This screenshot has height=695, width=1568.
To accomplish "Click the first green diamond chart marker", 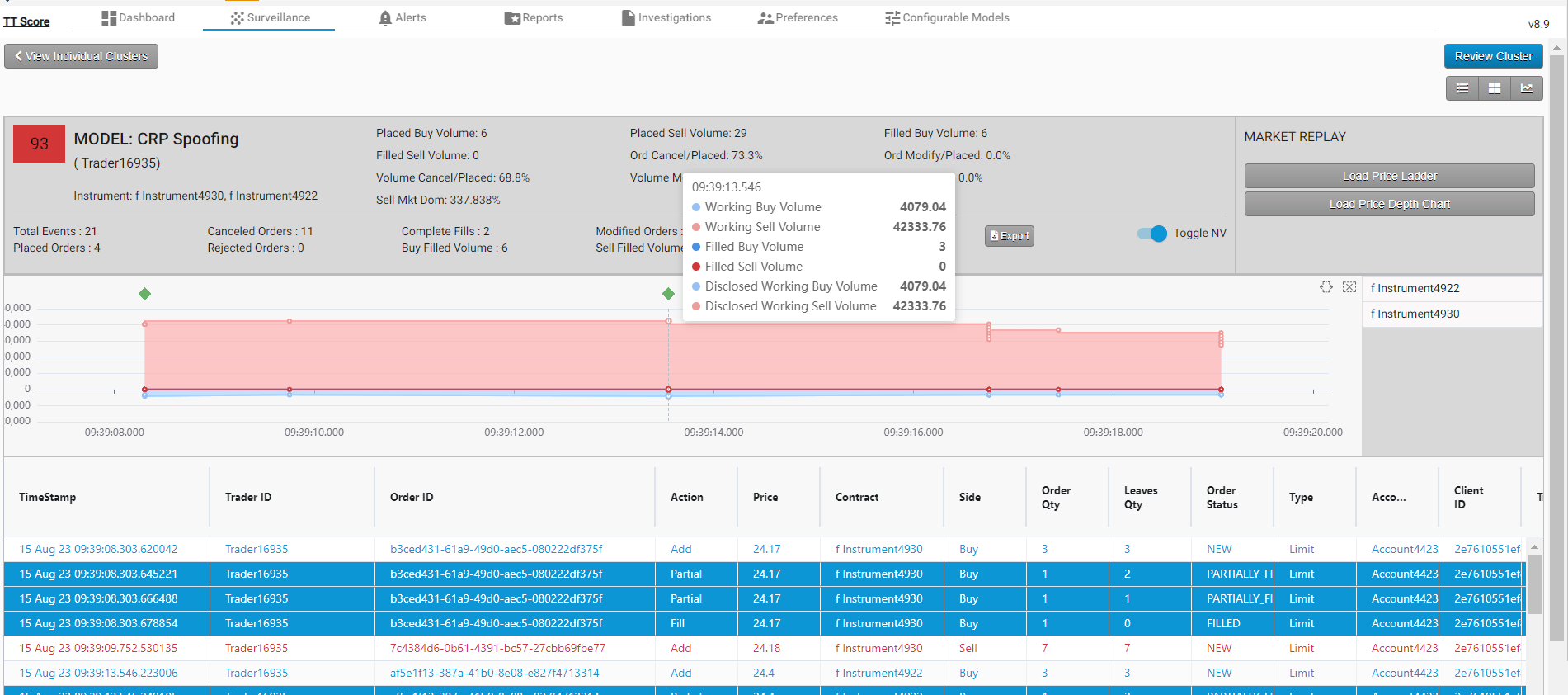I will [145, 294].
